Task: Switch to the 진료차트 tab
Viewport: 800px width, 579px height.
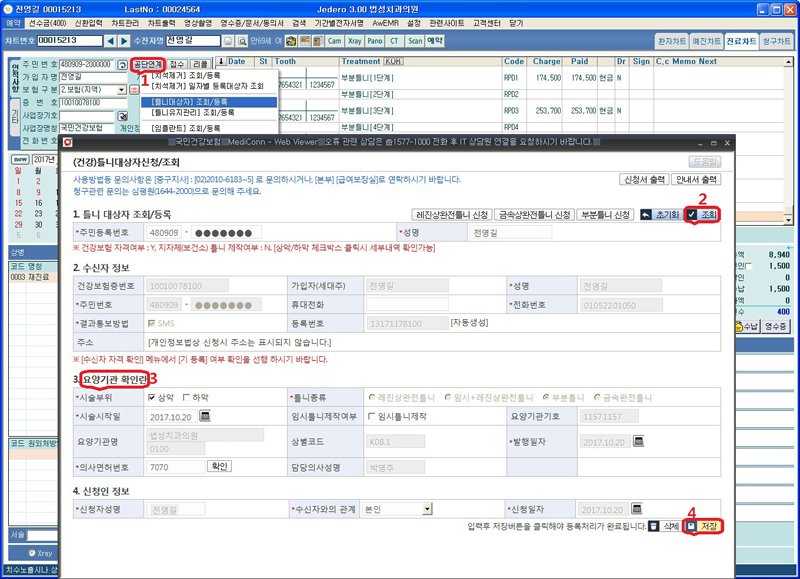Action: click(741, 41)
